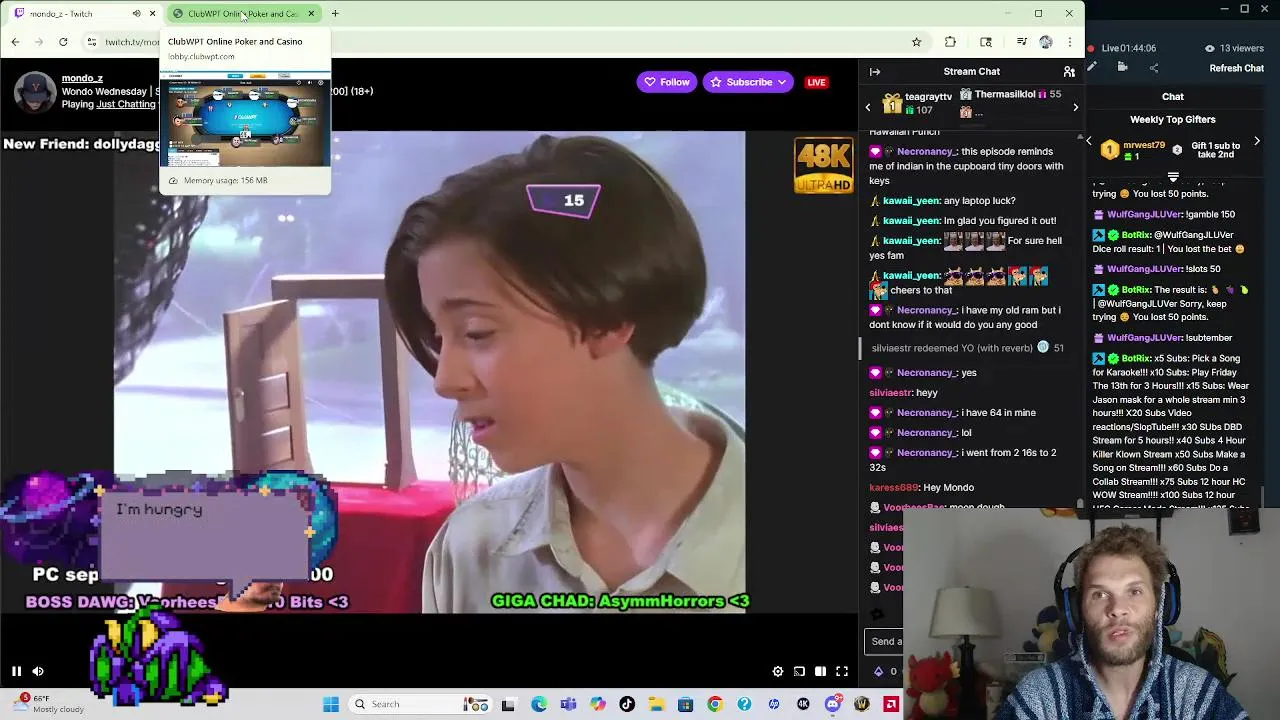Open the Chrome media controls icon

pyautogui.click(x=1021, y=42)
